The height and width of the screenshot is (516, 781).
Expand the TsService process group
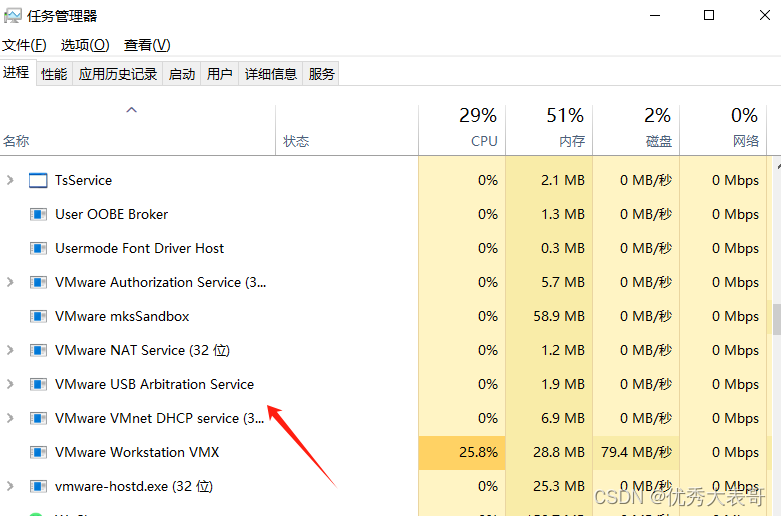(10, 180)
